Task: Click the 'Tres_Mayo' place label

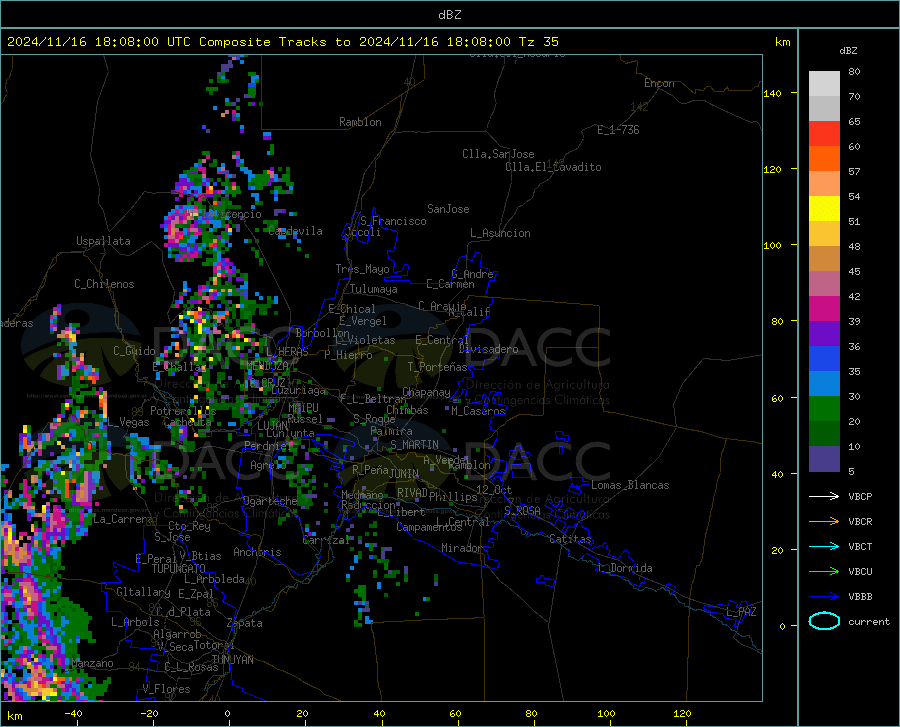Action: [363, 269]
